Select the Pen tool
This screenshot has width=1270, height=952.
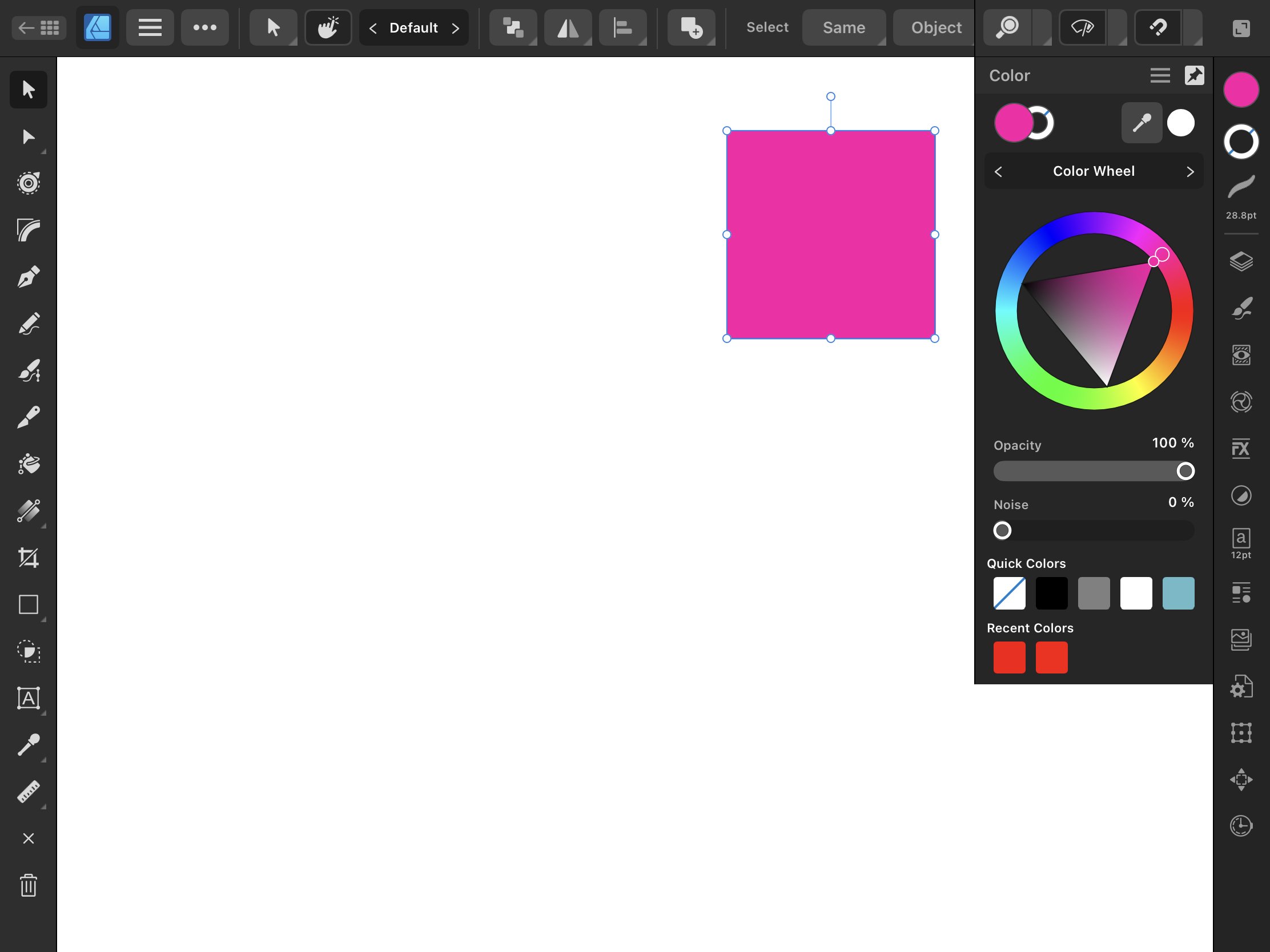[x=28, y=277]
